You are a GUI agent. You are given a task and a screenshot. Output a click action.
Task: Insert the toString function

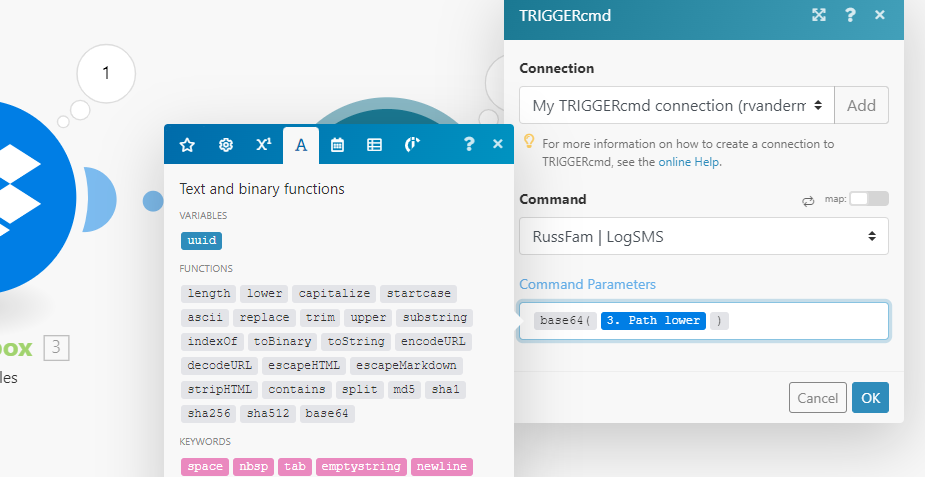(x=356, y=341)
